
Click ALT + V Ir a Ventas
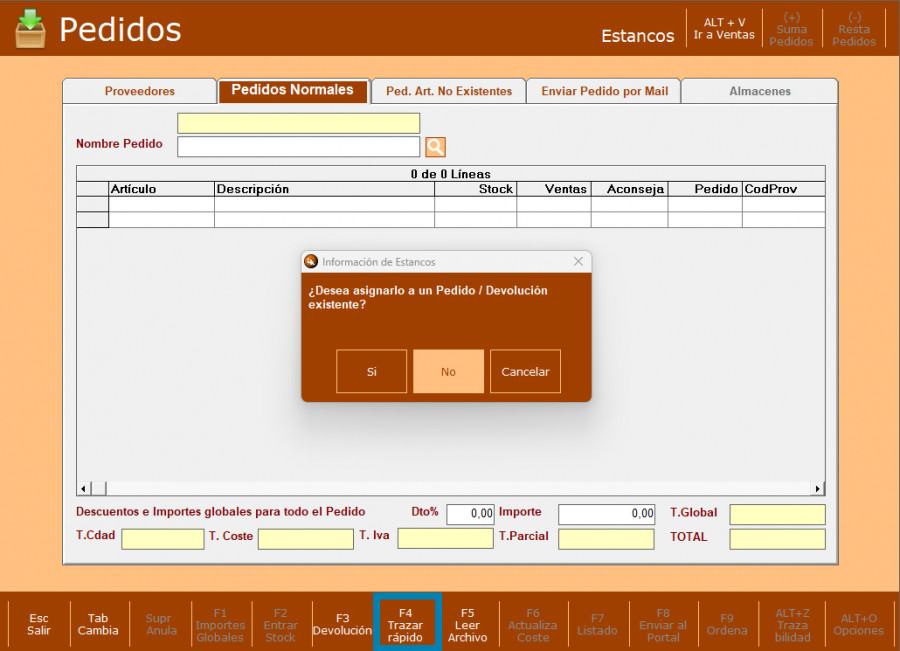pyautogui.click(x=724, y=29)
